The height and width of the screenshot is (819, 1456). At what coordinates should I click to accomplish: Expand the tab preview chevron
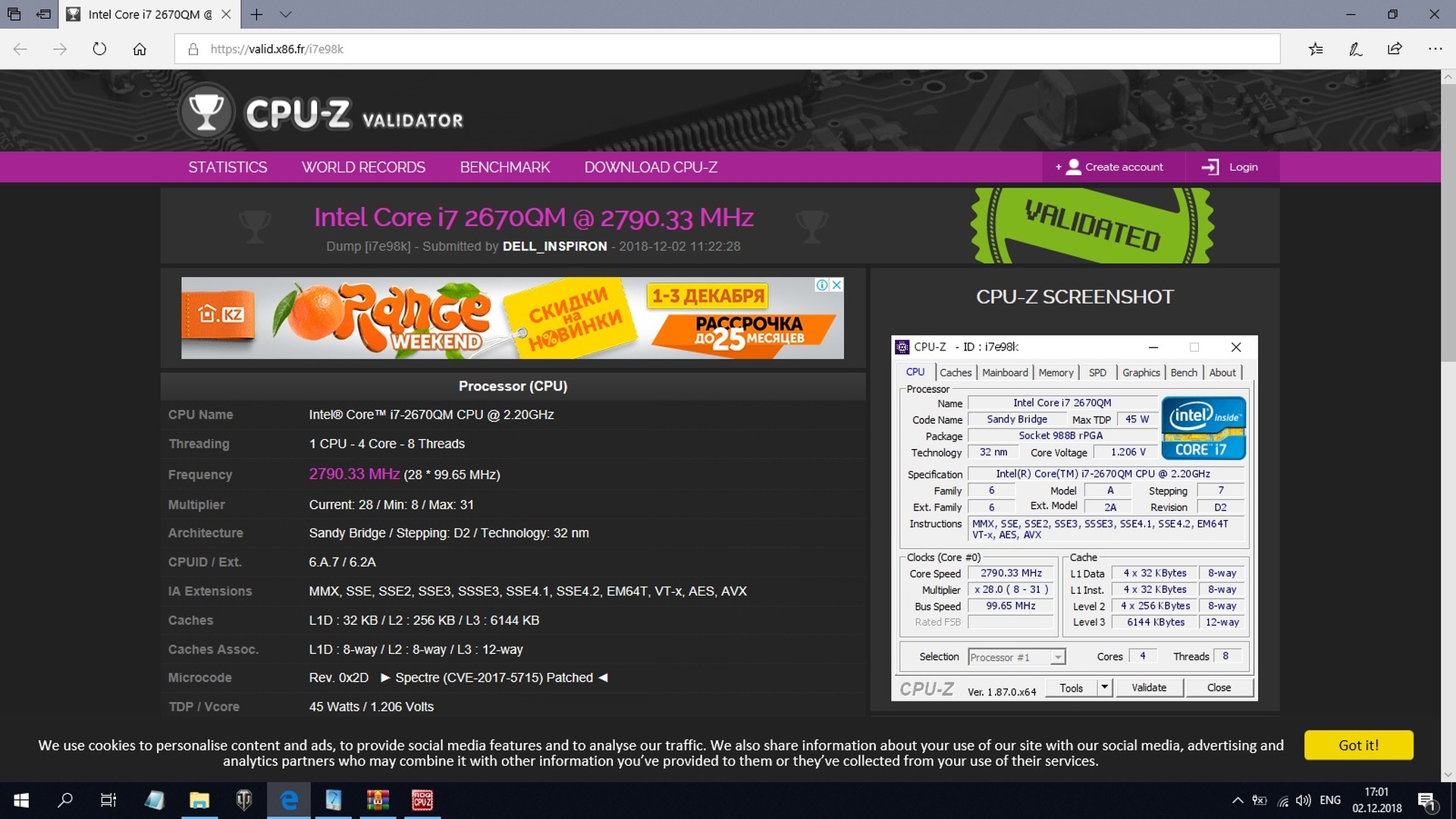coord(285,14)
